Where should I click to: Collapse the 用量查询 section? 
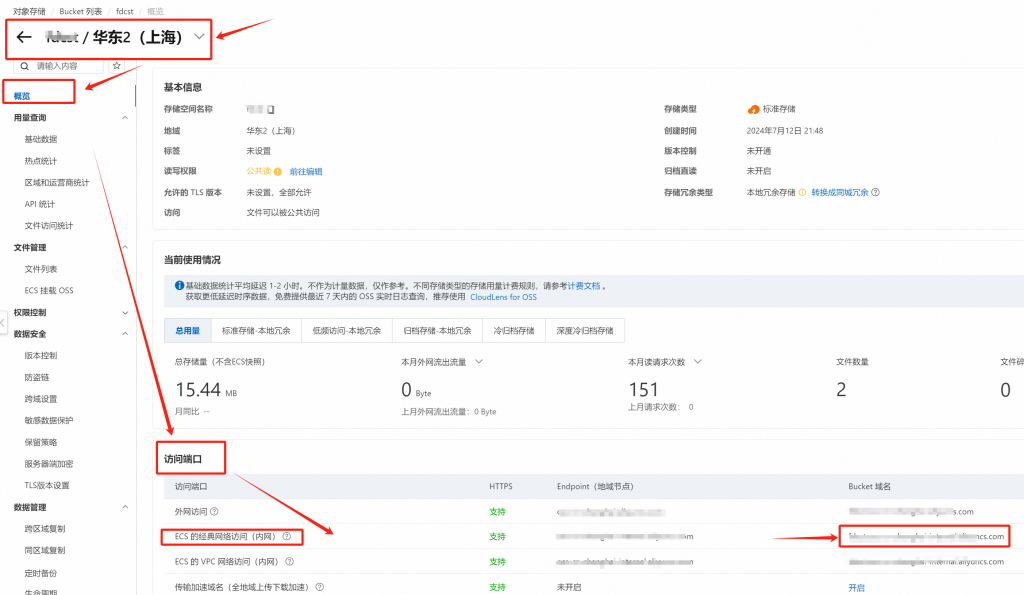(x=125, y=118)
